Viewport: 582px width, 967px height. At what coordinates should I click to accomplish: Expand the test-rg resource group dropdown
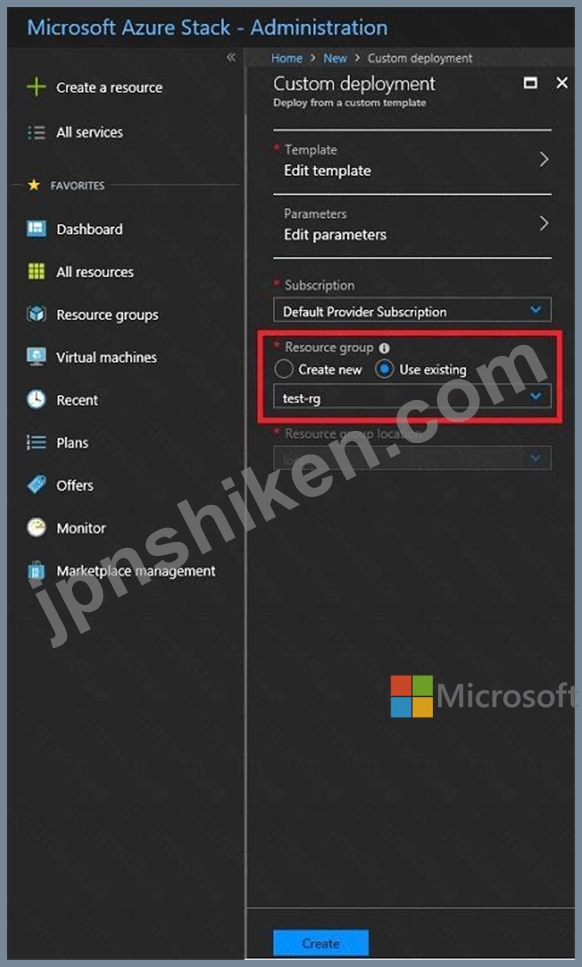pos(412,397)
